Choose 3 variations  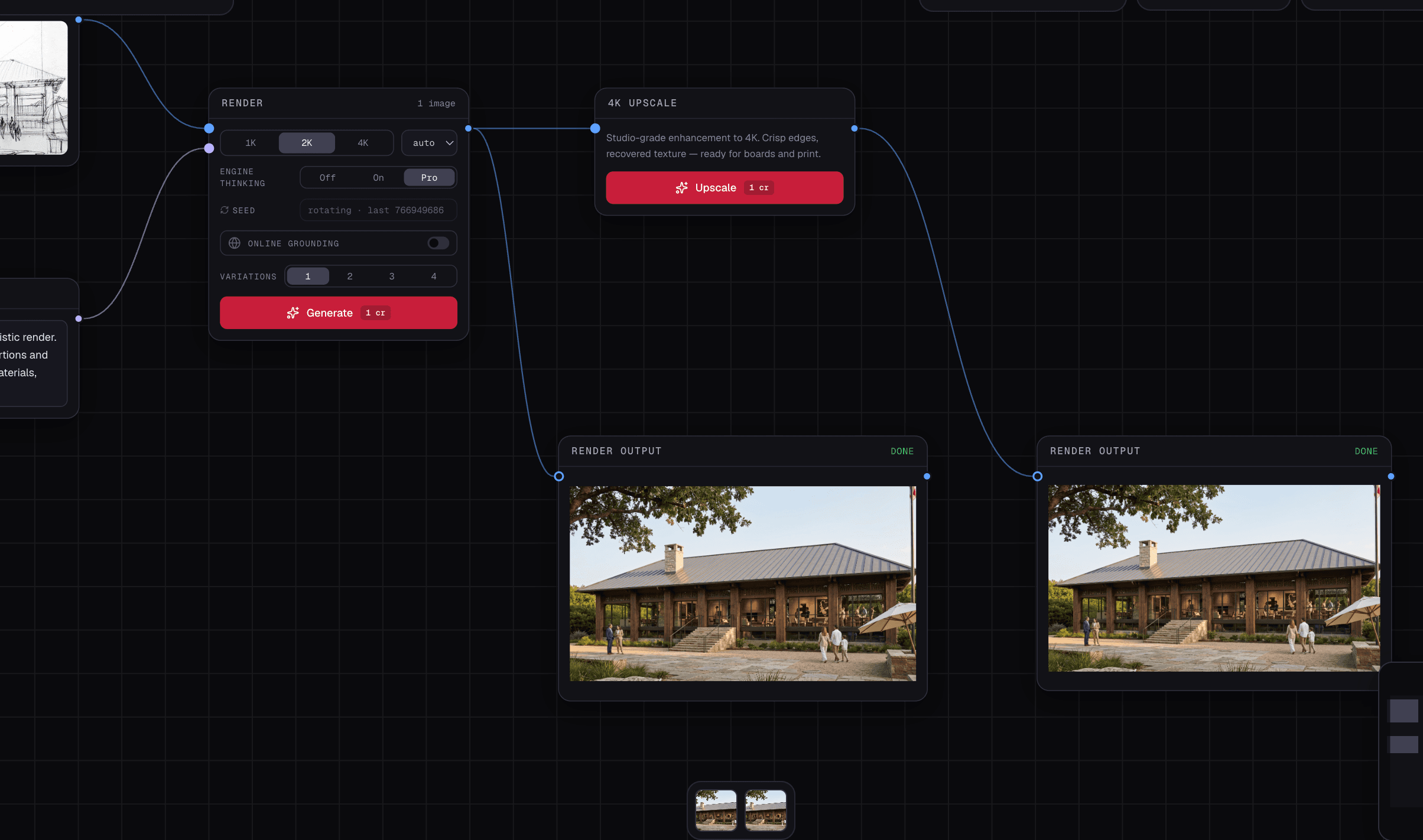click(x=392, y=276)
